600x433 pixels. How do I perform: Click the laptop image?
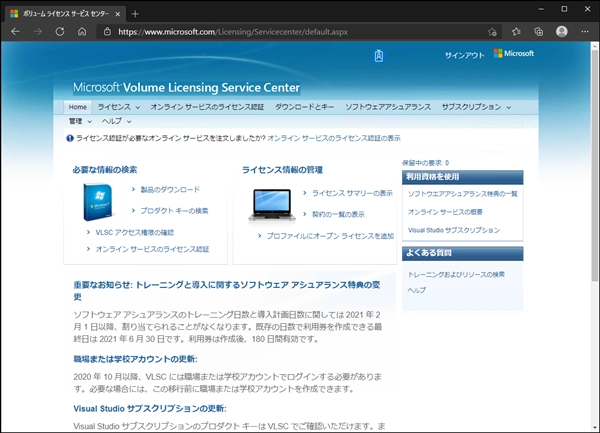coord(272,205)
